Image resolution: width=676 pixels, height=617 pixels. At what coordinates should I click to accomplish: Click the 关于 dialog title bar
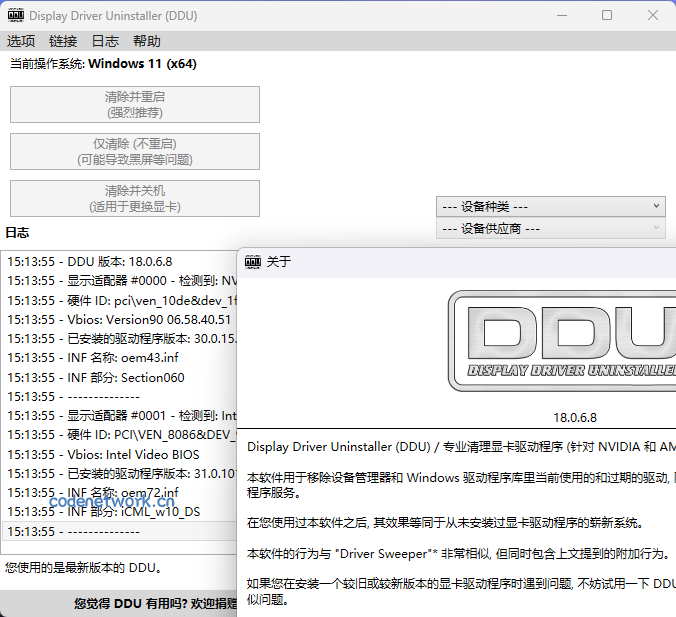tap(457, 262)
